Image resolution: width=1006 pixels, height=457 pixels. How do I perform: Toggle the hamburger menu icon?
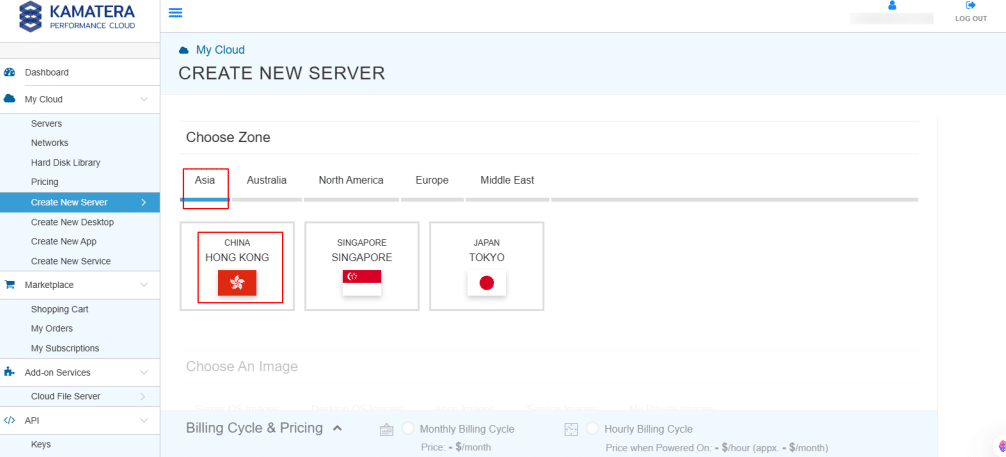(175, 13)
